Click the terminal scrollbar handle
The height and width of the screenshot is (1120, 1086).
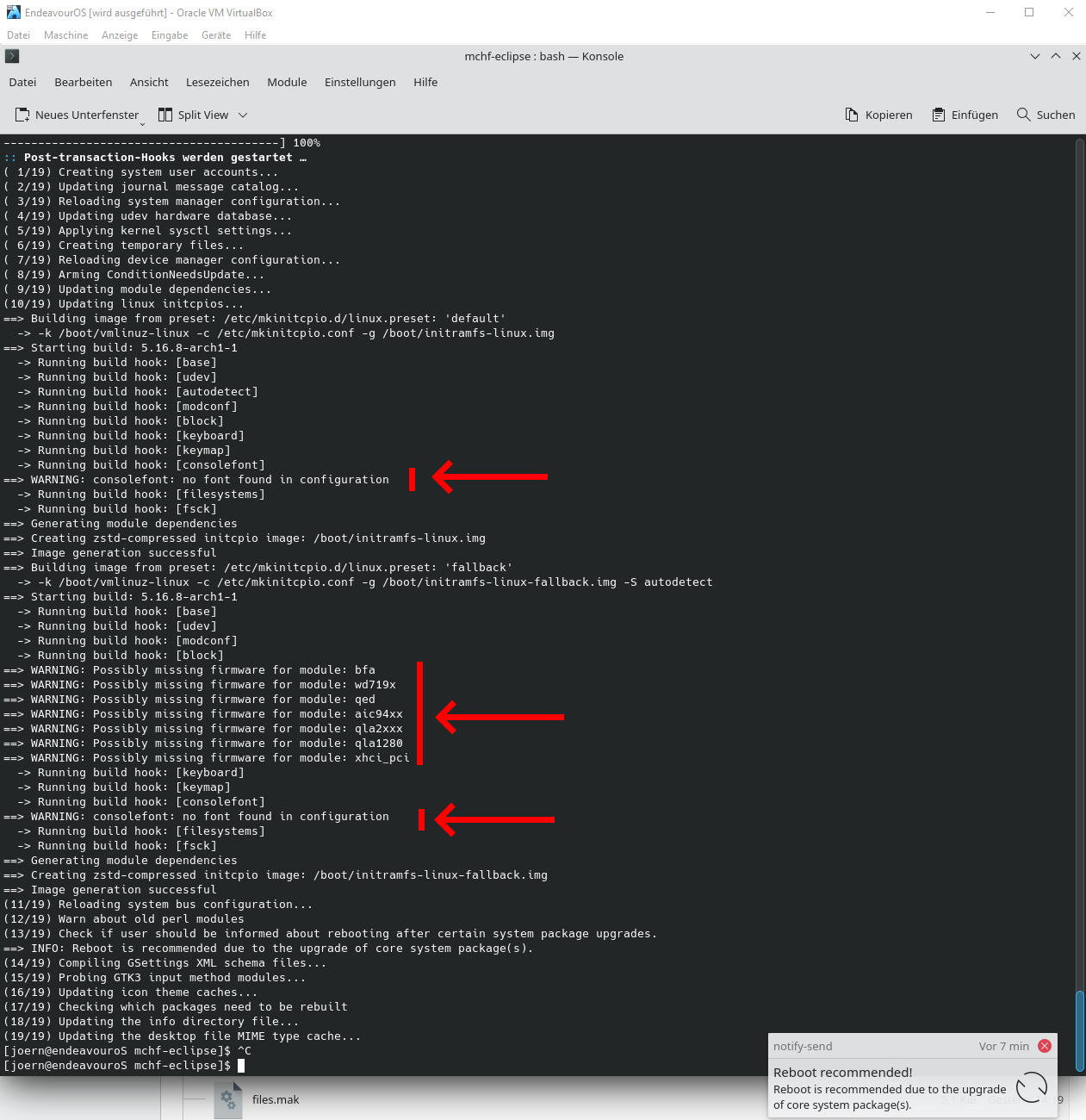tap(1080, 1032)
